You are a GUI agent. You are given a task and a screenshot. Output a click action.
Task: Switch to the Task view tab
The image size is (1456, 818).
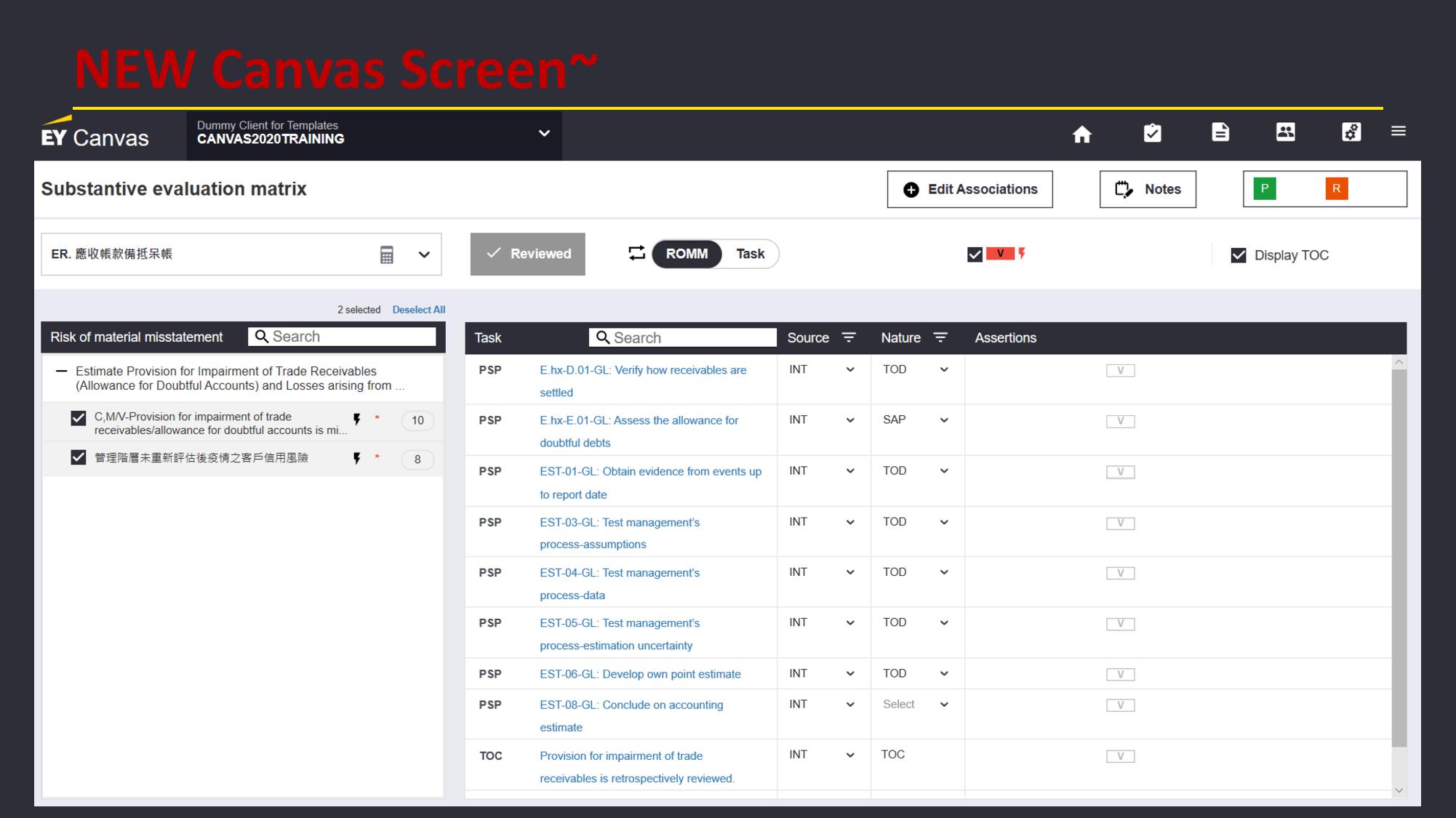pyautogui.click(x=750, y=254)
